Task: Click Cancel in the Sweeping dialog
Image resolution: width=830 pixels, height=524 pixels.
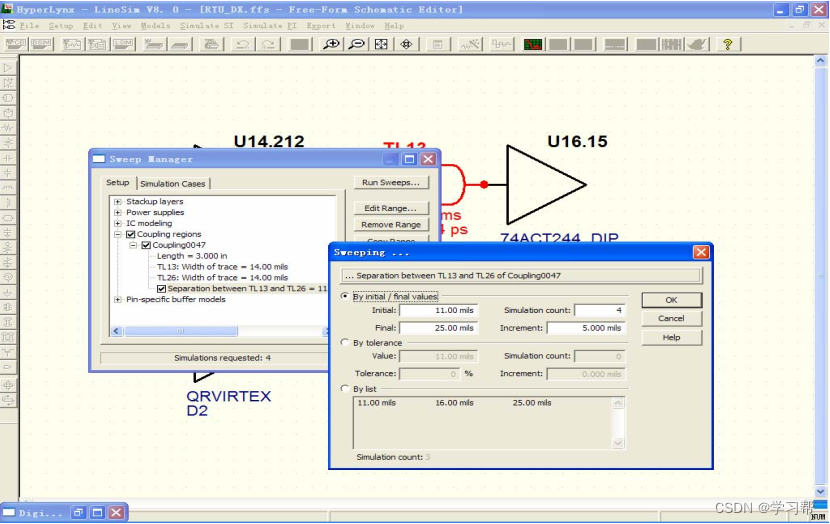Action: tap(672, 318)
